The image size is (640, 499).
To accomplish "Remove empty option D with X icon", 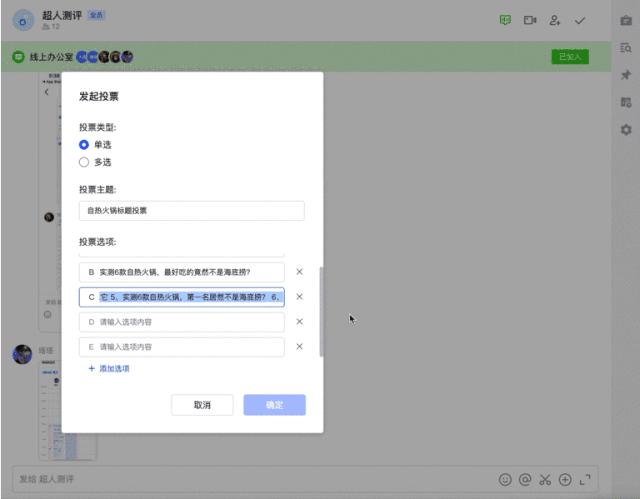I will [299, 322].
